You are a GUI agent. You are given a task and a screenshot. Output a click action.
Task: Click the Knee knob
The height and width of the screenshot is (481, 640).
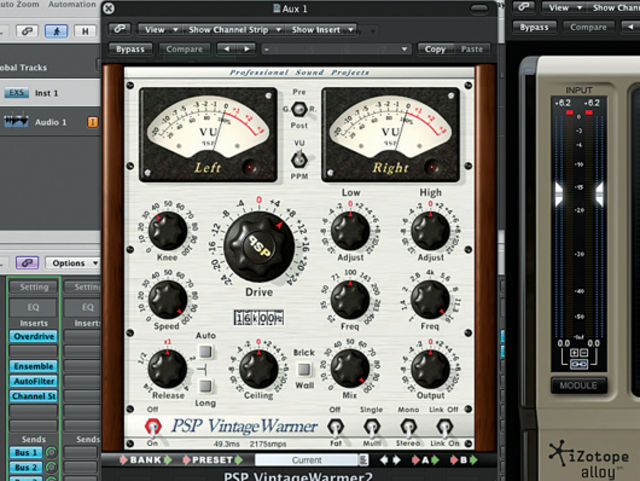point(167,231)
